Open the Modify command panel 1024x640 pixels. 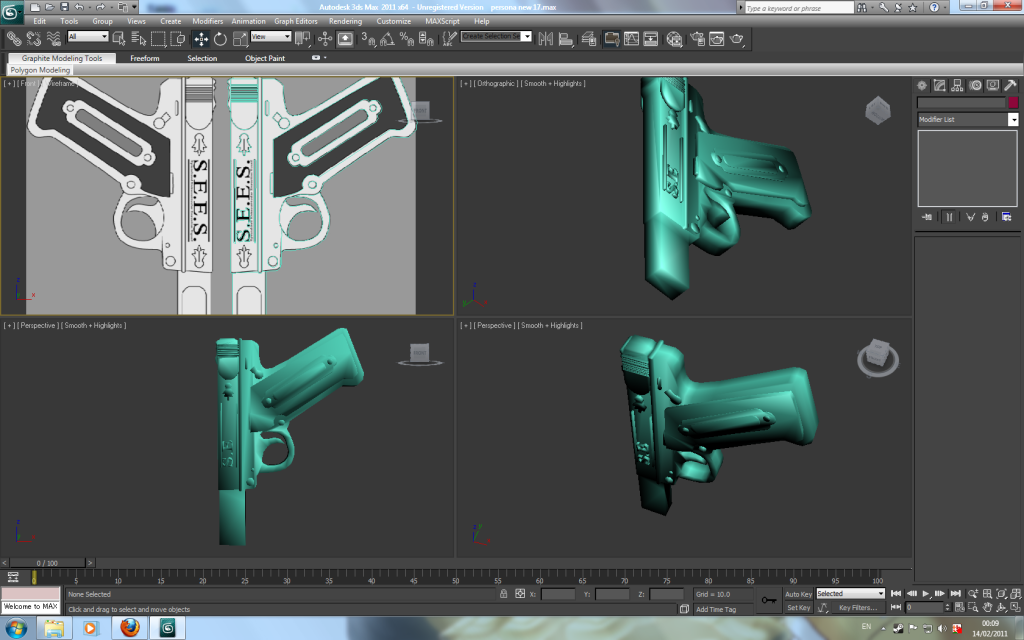pyautogui.click(x=940, y=86)
